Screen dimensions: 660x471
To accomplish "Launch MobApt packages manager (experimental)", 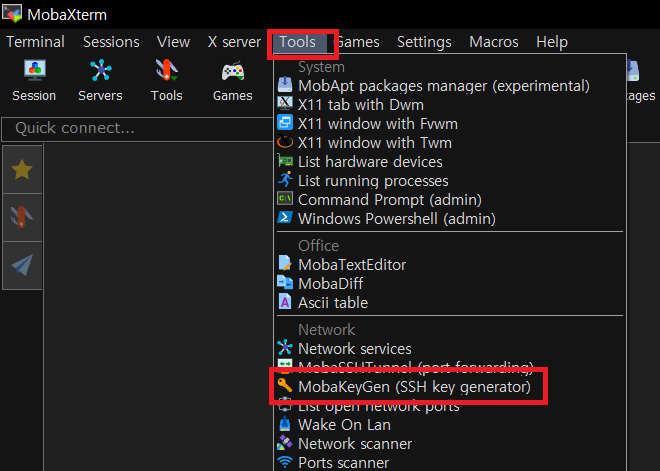I will click(x=444, y=86).
